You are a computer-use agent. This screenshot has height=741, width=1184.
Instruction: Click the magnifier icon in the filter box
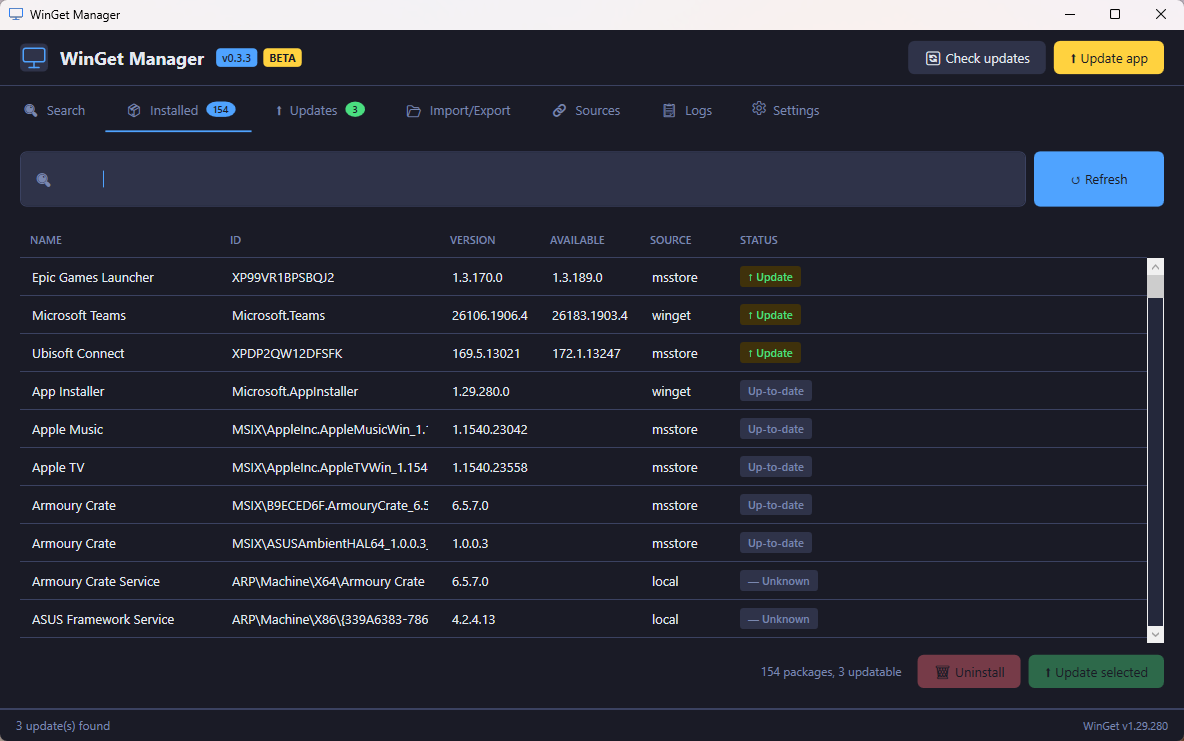[44, 180]
